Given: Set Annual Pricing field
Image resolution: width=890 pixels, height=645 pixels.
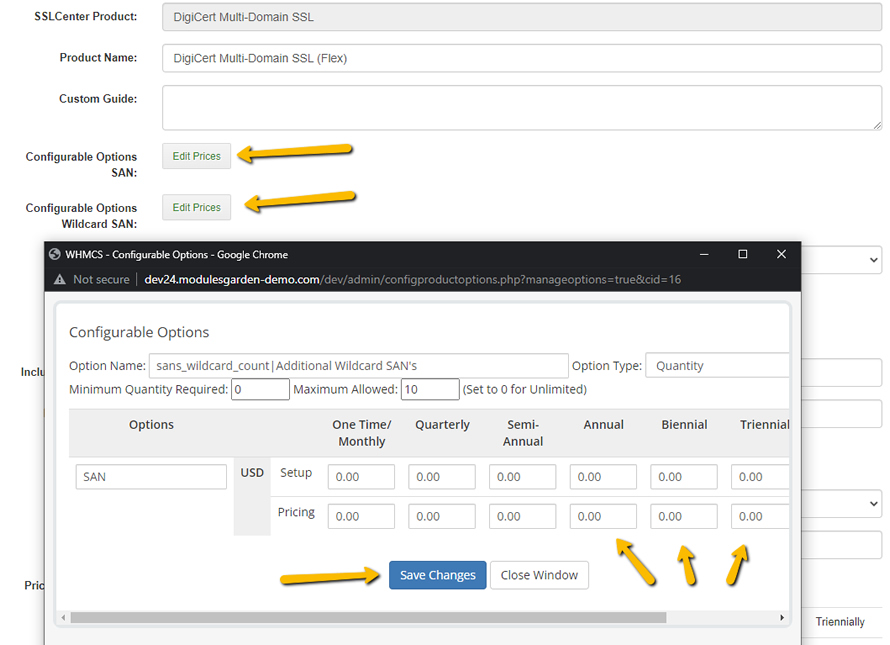Looking at the screenshot, I should 603,516.
